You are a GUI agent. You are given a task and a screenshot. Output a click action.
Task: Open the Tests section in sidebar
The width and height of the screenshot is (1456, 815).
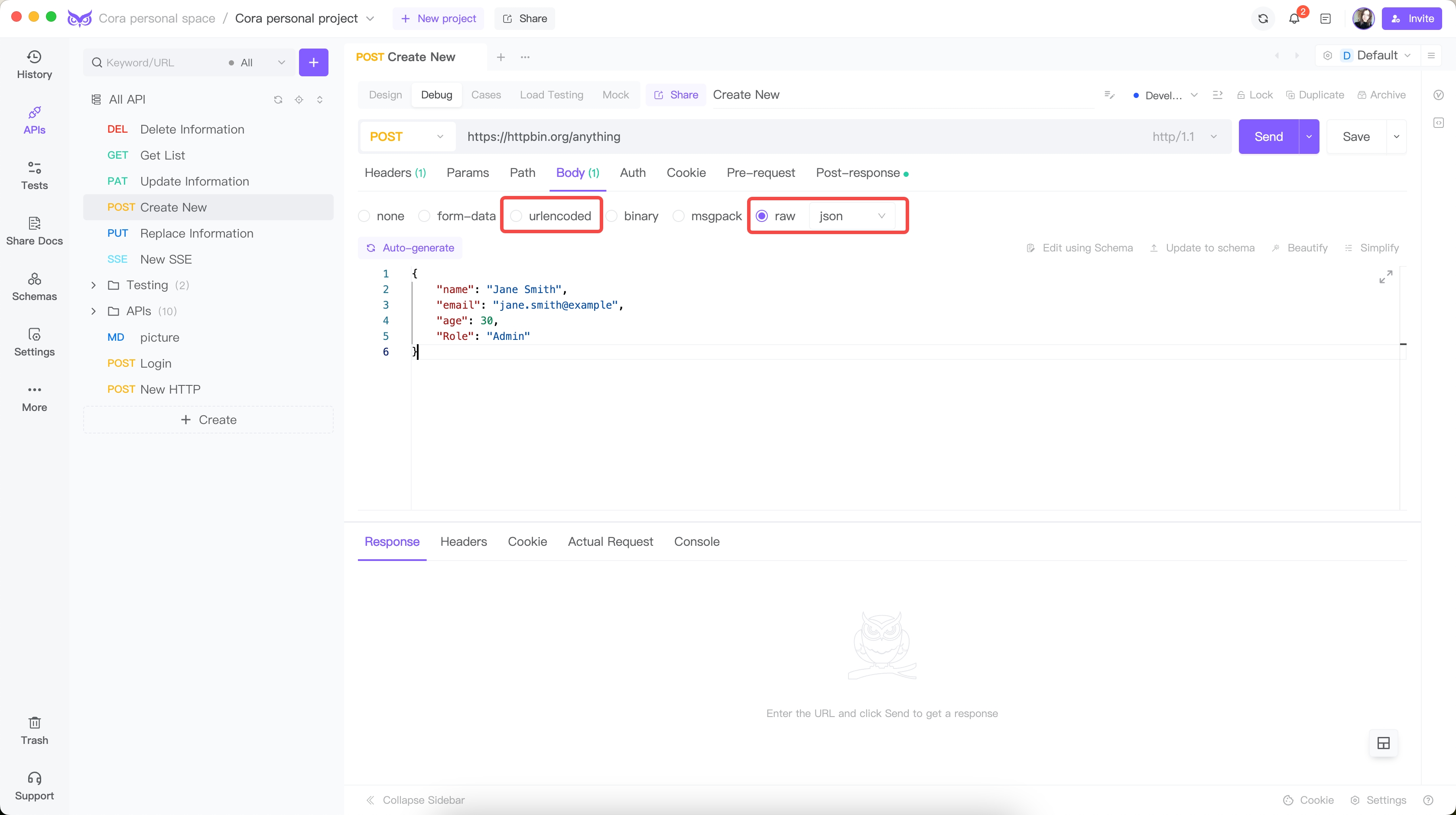[34, 175]
